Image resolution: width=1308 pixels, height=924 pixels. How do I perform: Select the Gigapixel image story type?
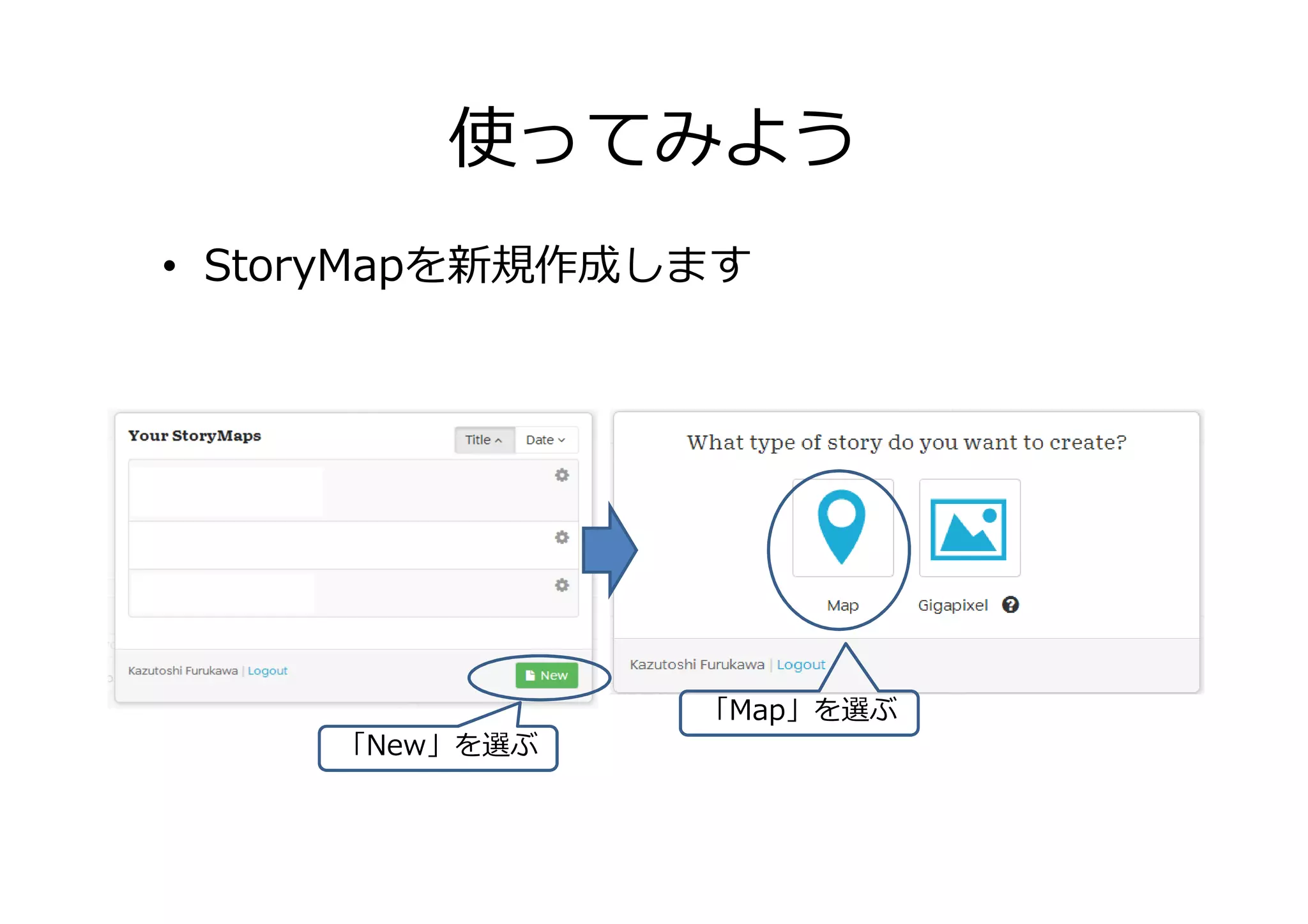[x=969, y=528]
